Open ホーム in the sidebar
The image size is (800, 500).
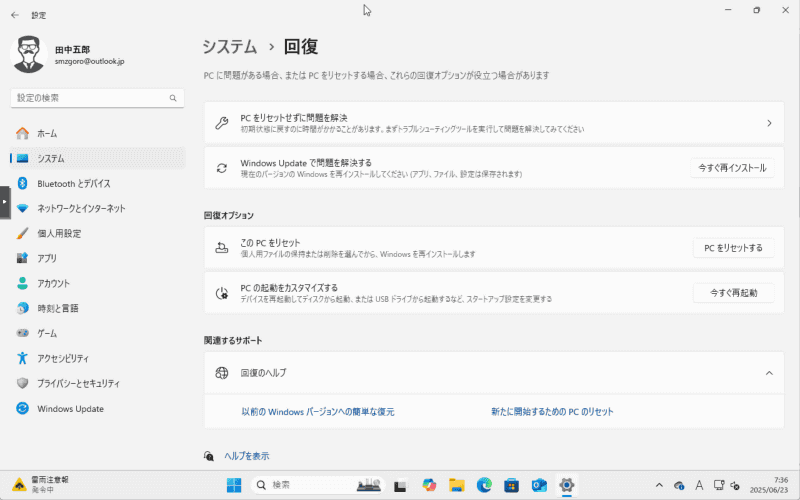[x=97, y=134]
